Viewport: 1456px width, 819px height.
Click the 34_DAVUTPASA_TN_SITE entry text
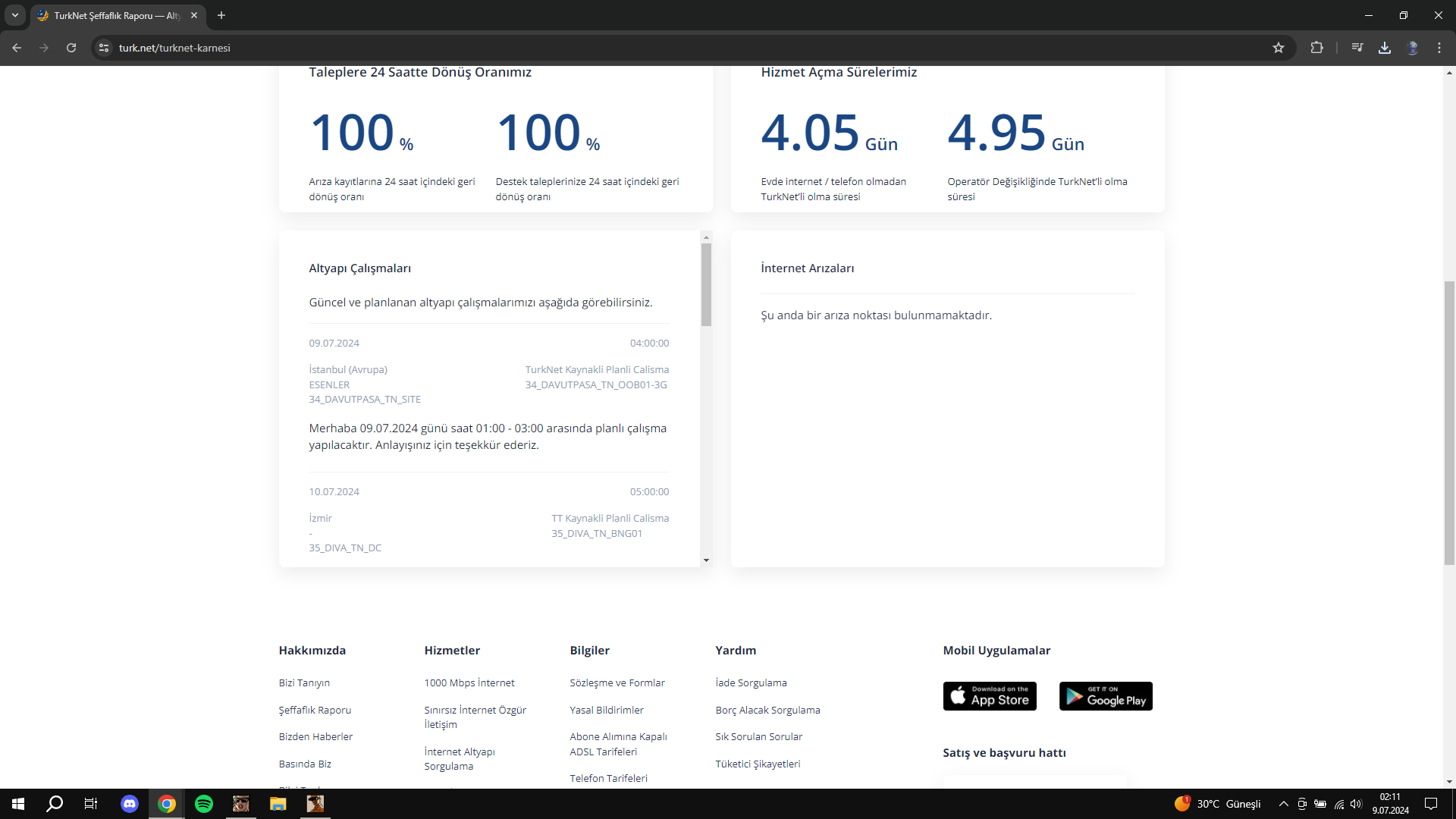(365, 399)
